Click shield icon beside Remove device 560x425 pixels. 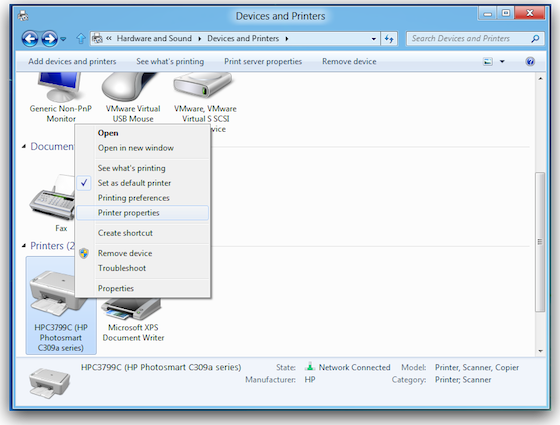84,253
